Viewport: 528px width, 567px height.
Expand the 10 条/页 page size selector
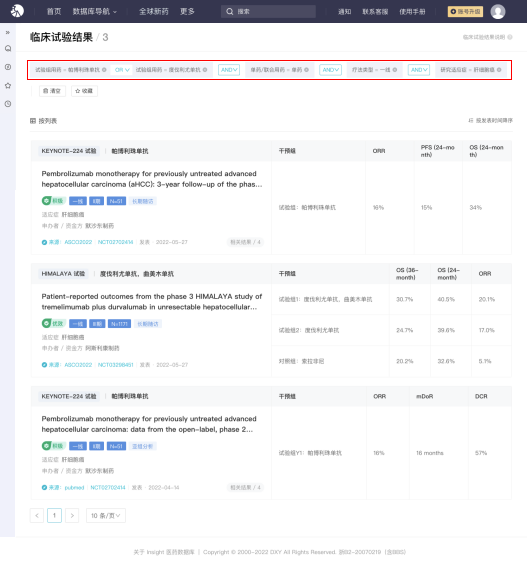click(x=106, y=515)
